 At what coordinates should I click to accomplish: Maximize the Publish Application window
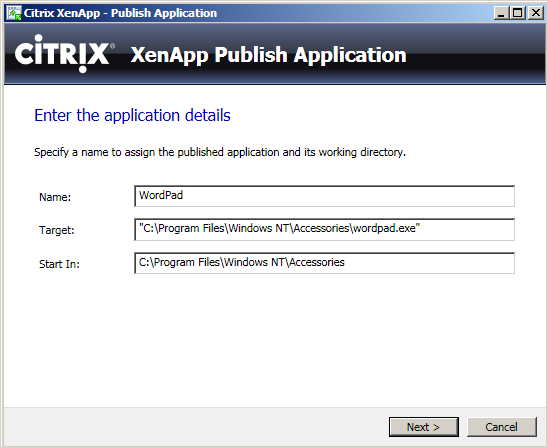pos(518,13)
